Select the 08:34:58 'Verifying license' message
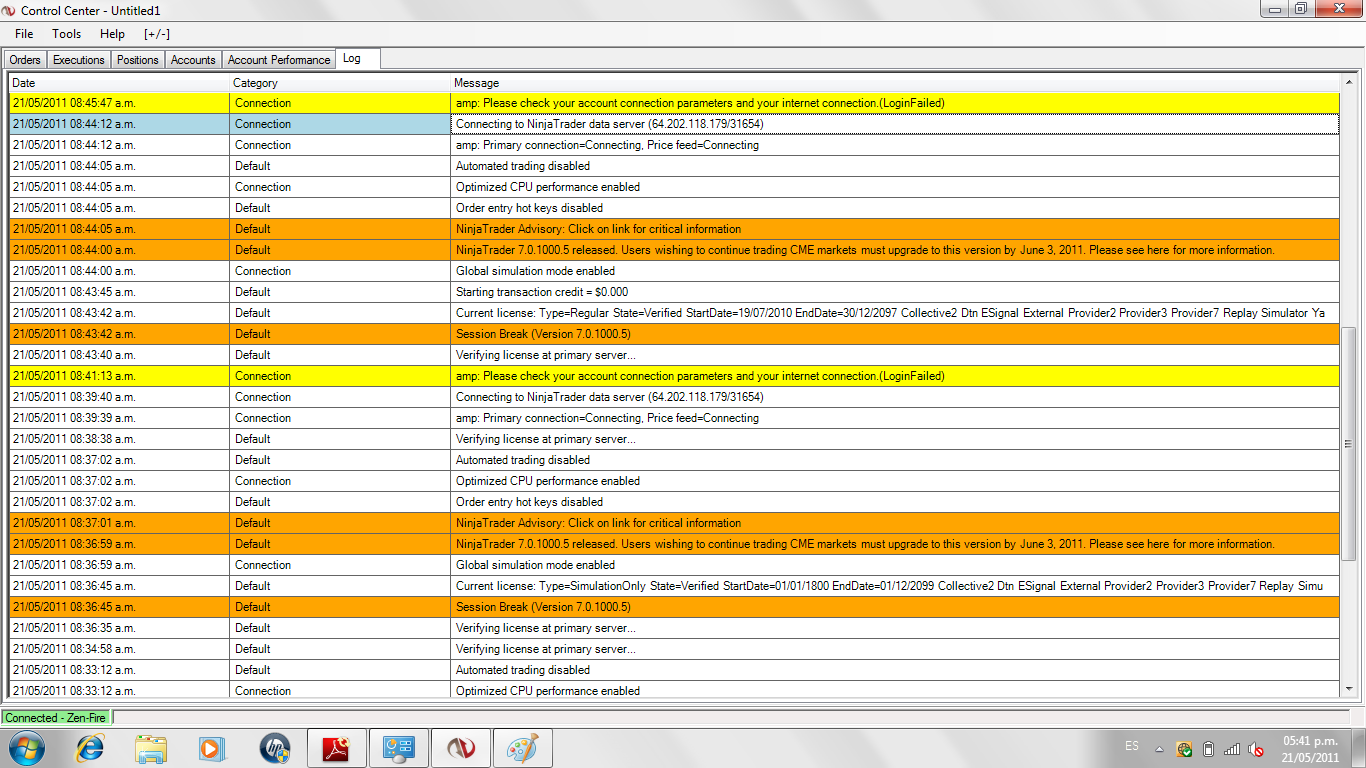The height and width of the screenshot is (768, 1366). click(x=895, y=649)
